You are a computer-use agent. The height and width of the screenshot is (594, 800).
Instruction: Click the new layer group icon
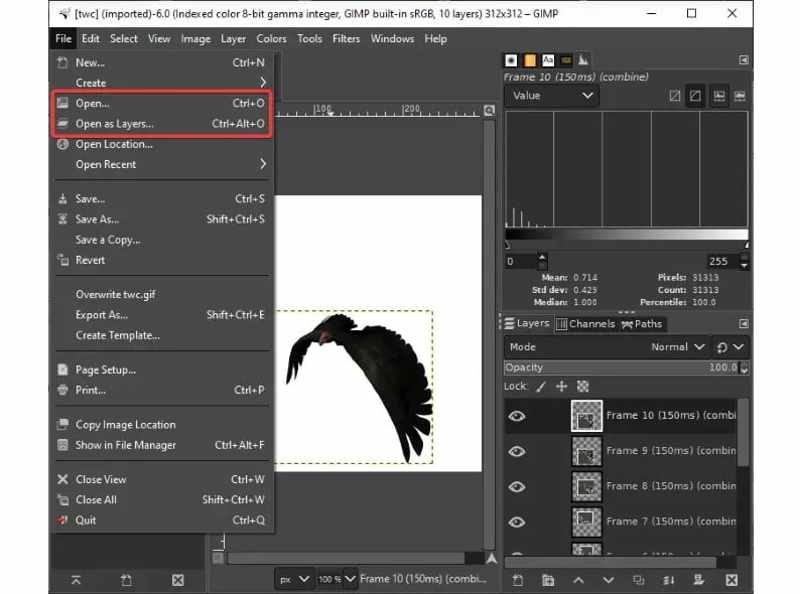[548, 580]
